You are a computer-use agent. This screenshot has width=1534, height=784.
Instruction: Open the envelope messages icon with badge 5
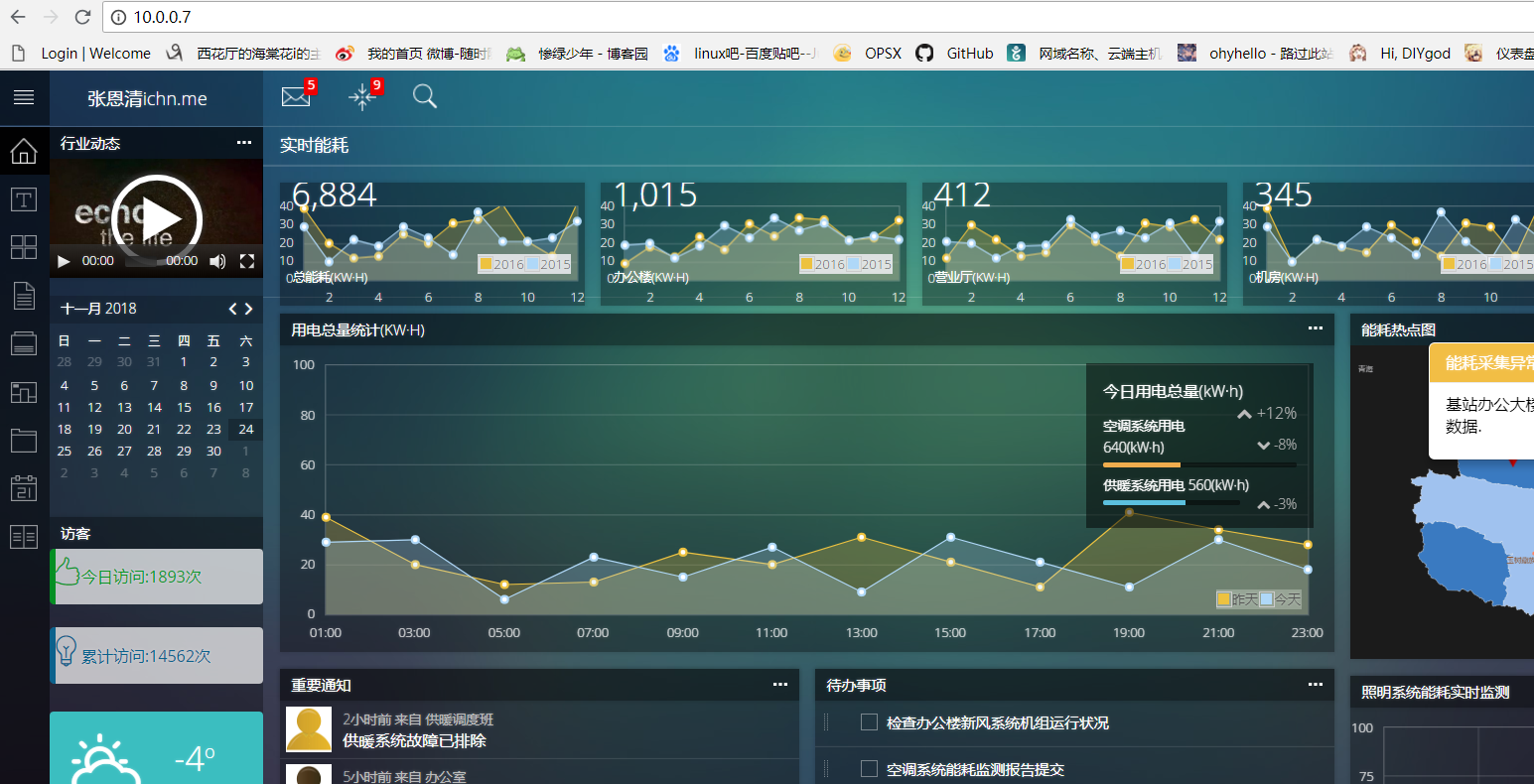(x=296, y=96)
